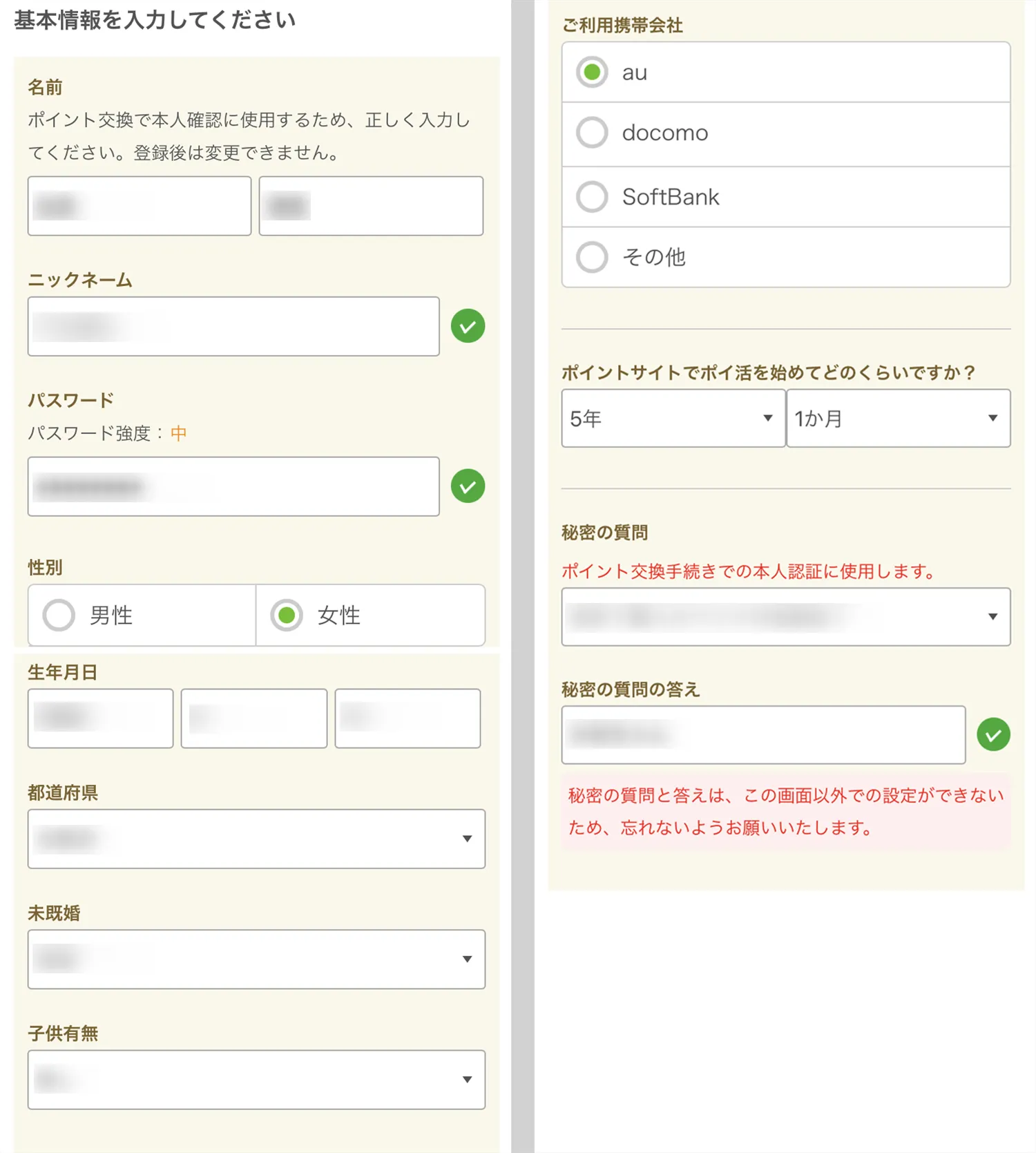Image resolution: width=1036 pixels, height=1153 pixels.
Task: Open the 秘密の質問 secret question dropdown
Action: pyautogui.click(x=786, y=617)
